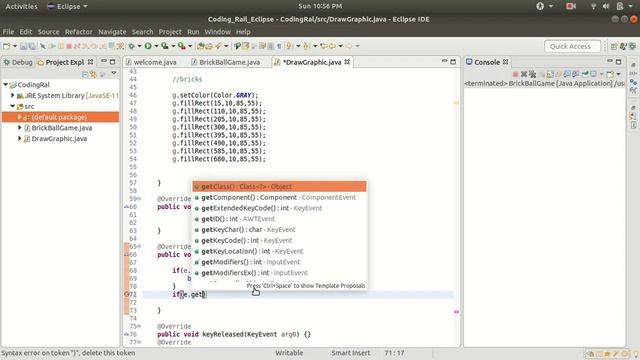Open the network indicator in top bar
Screen dimensions: 640x360
(x=593, y=6)
